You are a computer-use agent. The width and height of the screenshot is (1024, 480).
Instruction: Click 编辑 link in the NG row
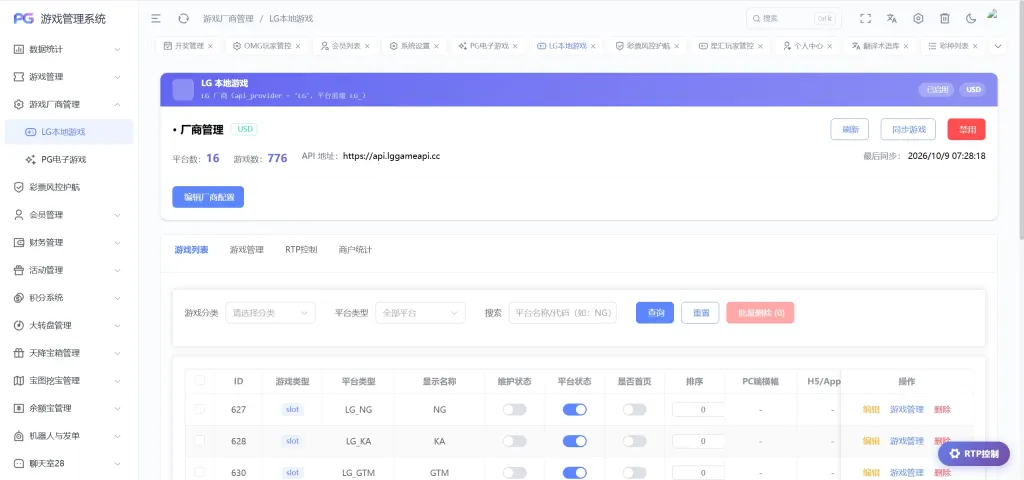[x=871, y=409]
